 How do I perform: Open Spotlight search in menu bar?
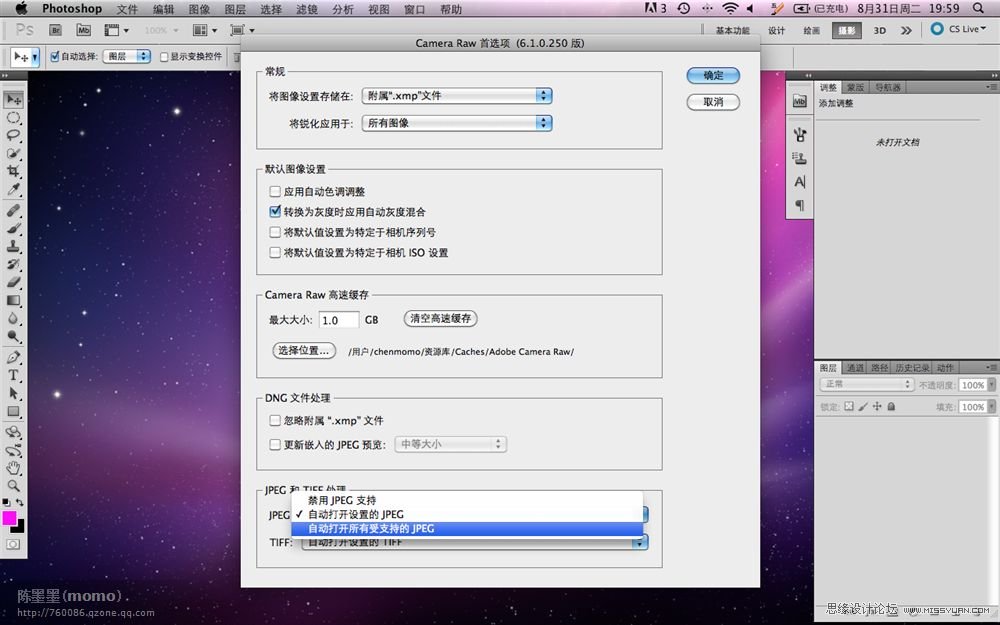978,8
